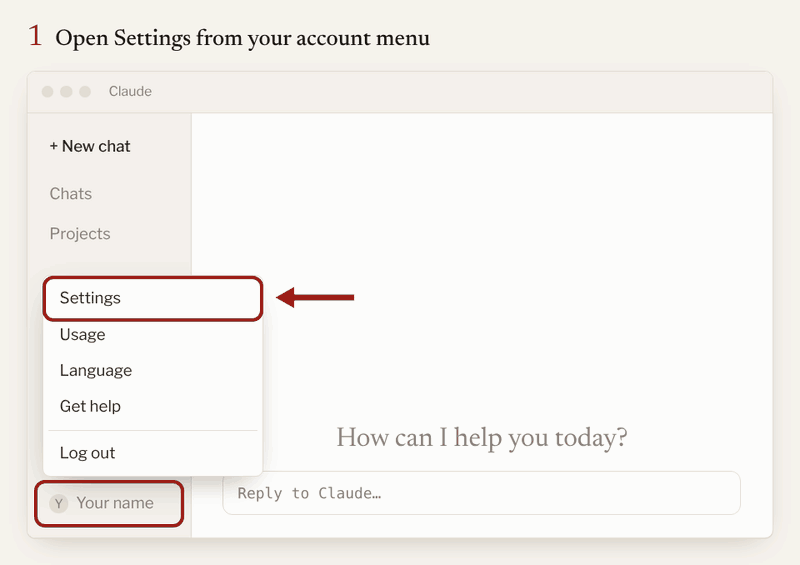Image resolution: width=800 pixels, height=565 pixels.
Task: Start a new chat with + New chat
Action: pos(90,146)
